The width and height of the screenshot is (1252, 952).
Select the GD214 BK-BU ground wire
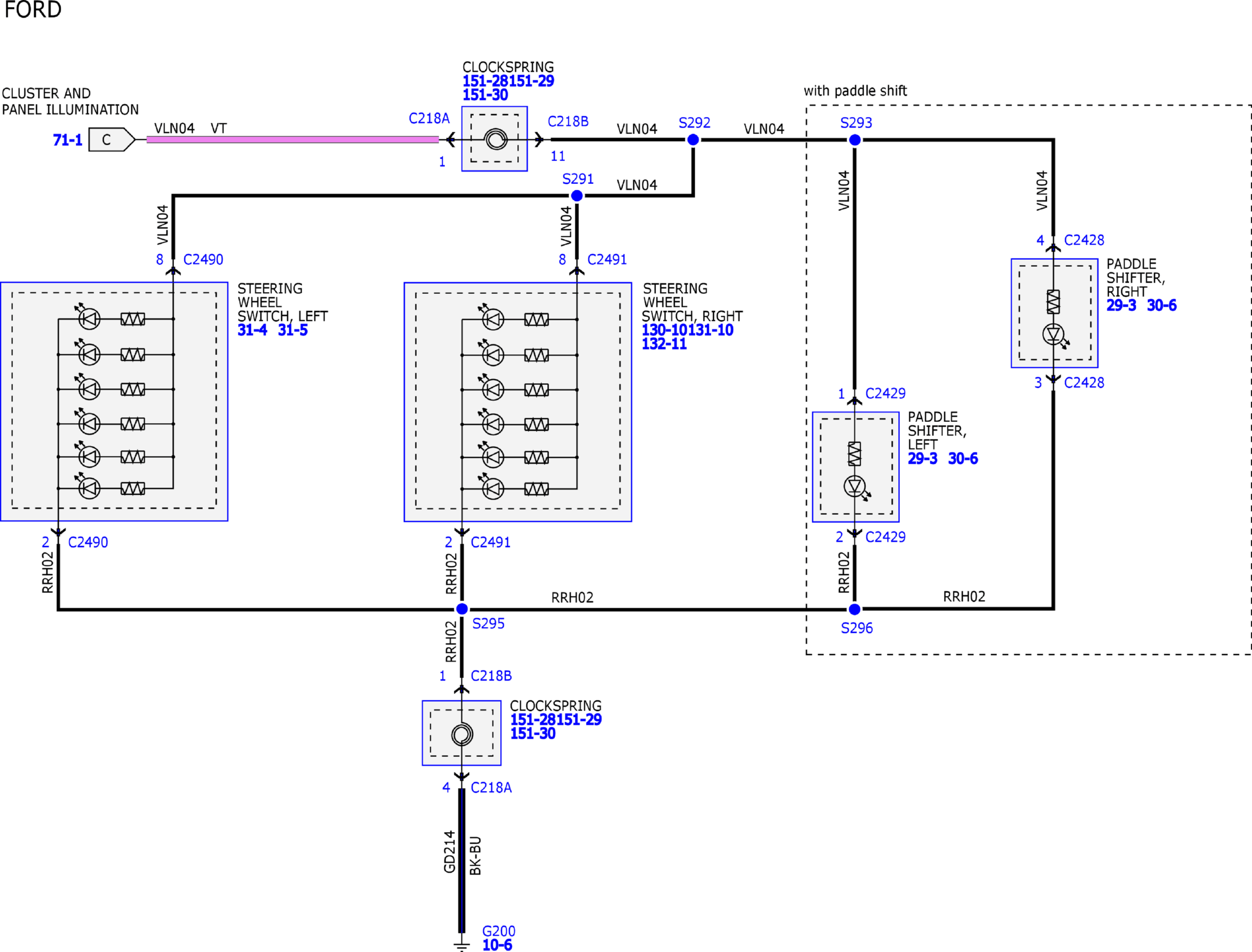click(x=462, y=860)
